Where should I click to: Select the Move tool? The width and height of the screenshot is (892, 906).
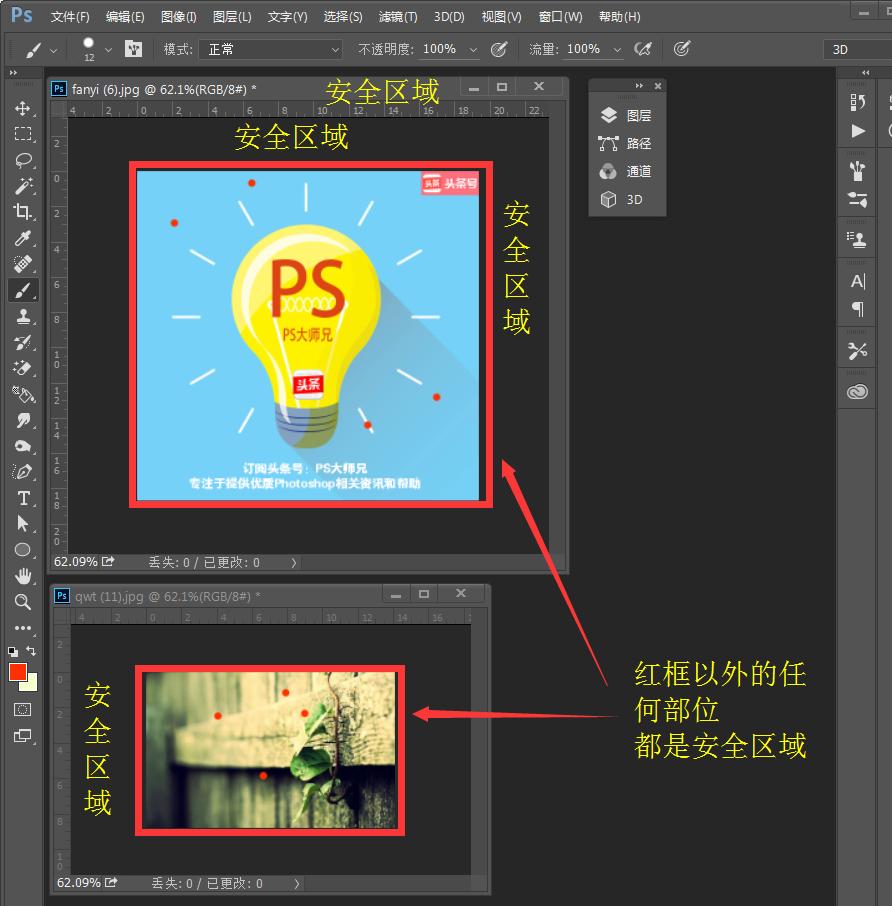point(24,108)
